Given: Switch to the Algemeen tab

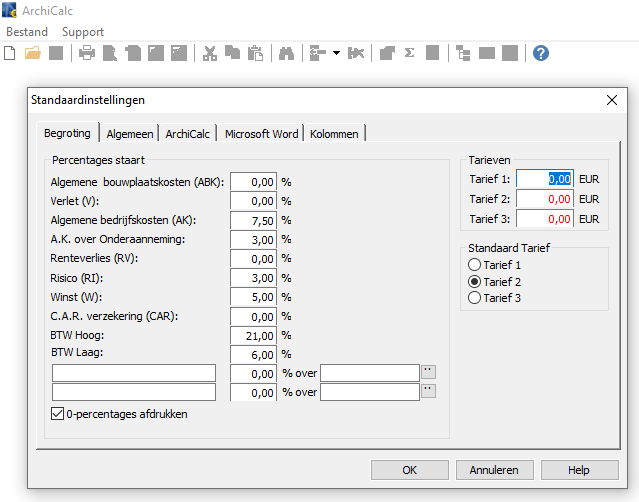Looking at the screenshot, I should tap(130, 134).
